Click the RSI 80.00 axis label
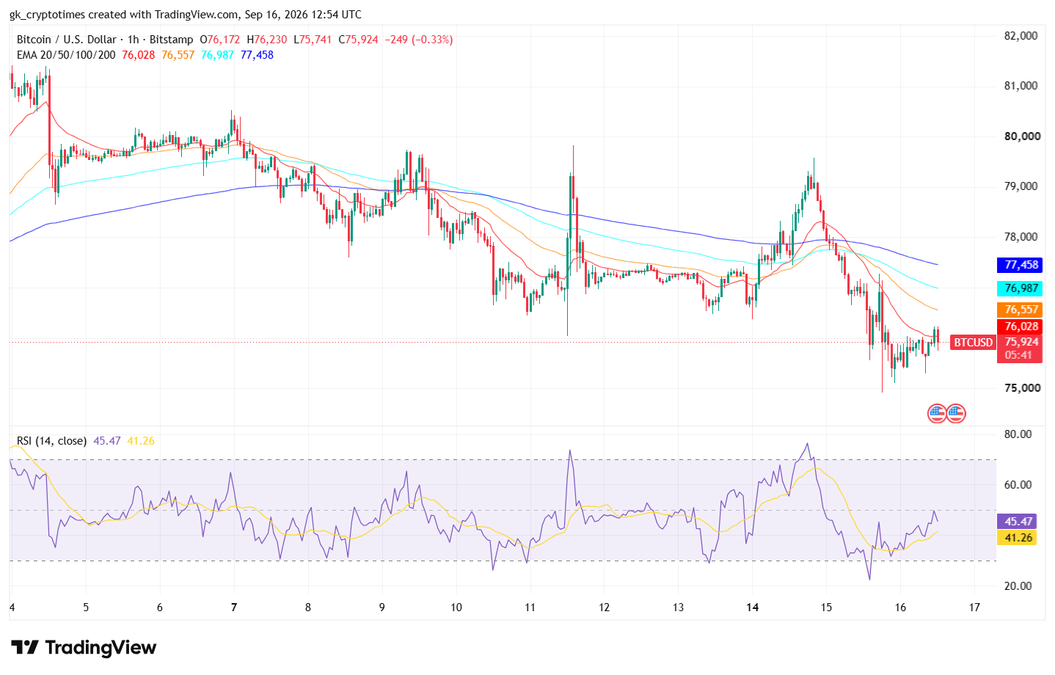 1017,434
